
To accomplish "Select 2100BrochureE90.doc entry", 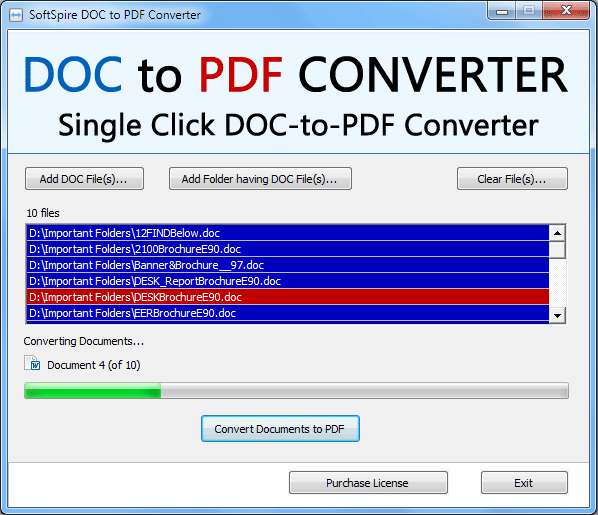I will [x=288, y=249].
